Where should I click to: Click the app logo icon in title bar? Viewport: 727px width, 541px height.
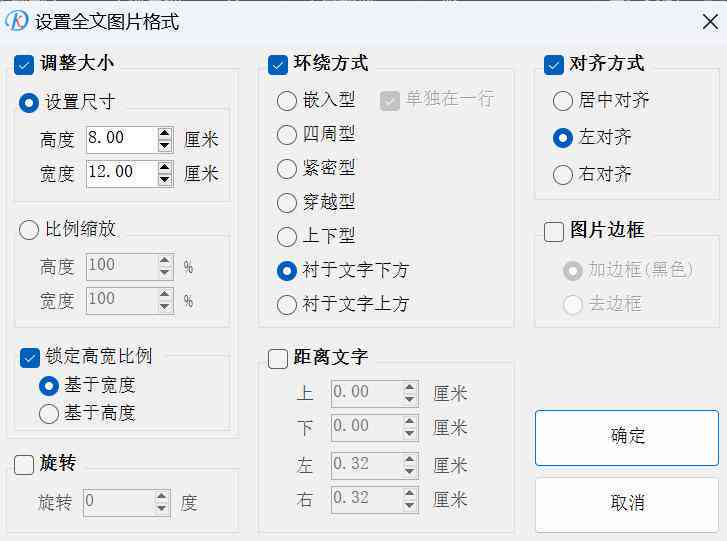[17, 21]
